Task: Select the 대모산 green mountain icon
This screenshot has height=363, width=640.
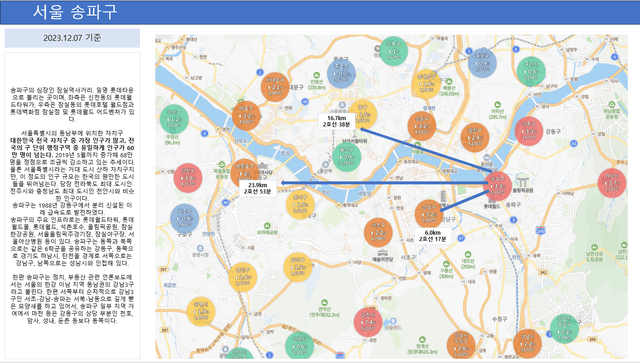Action: point(468,254)
